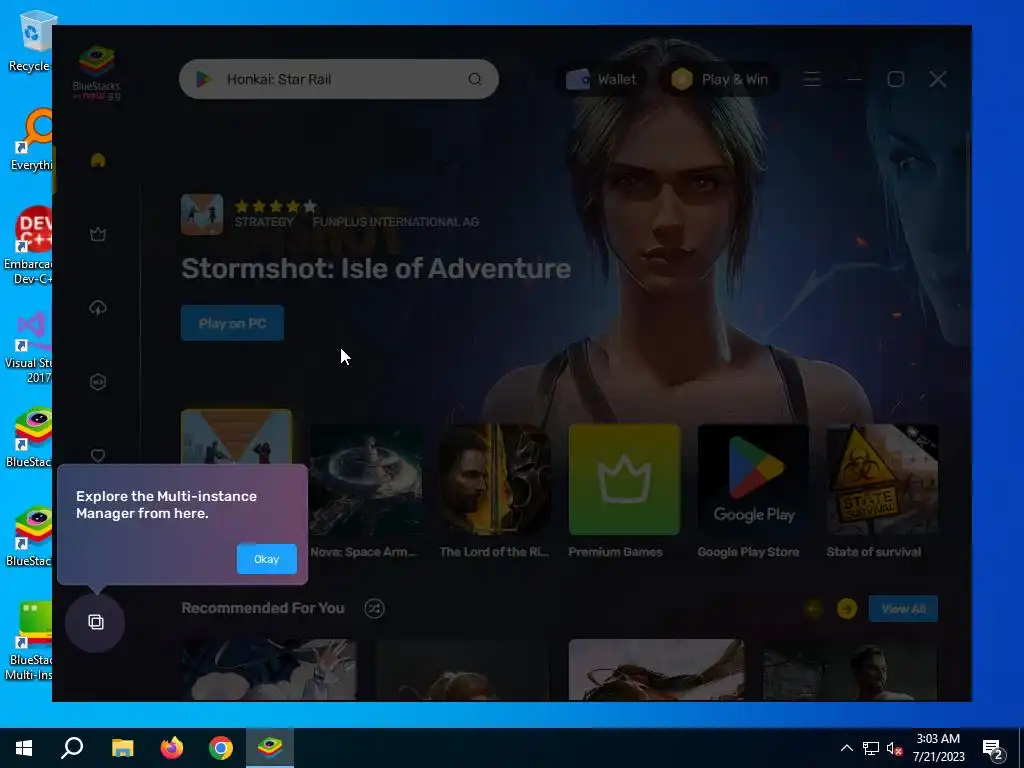The height and width of the screenshot is (768, 1024).
Task: Click the View All button
Action: pos(903,609)
